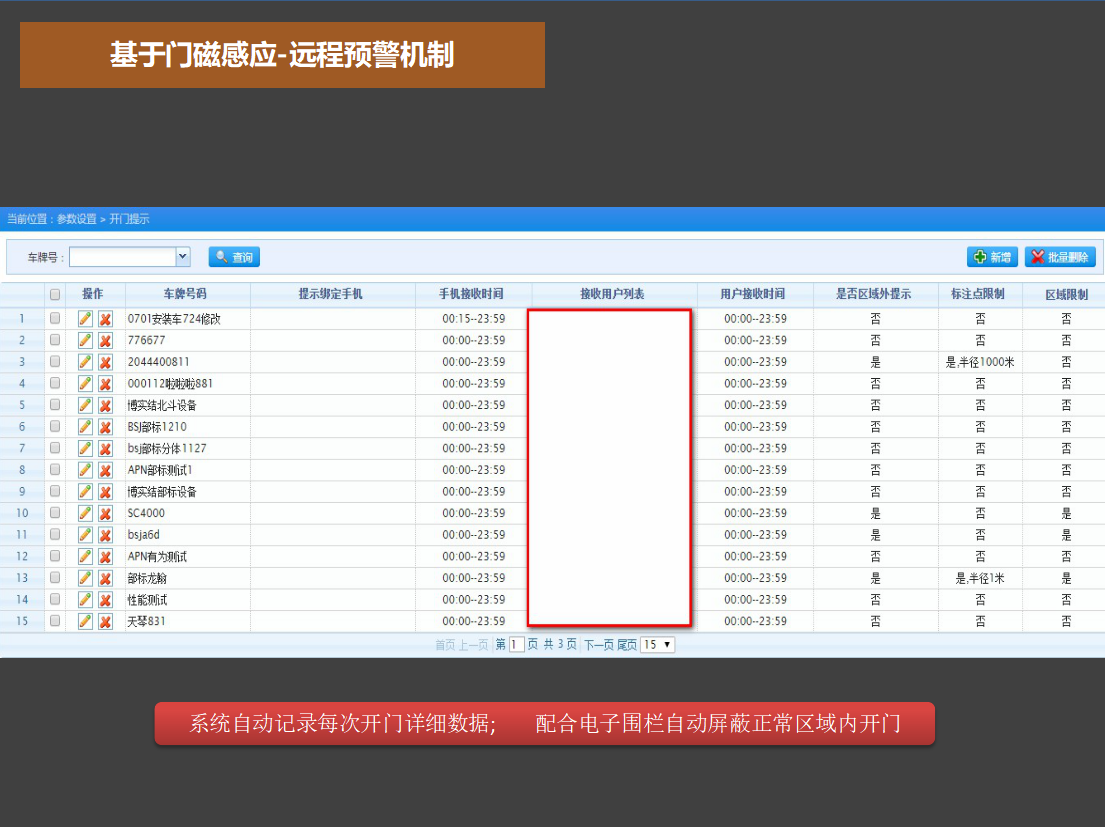The image size is (1105, 827).
Task: Expand the page size dropdown showing 15
Action: click(658, 645)
